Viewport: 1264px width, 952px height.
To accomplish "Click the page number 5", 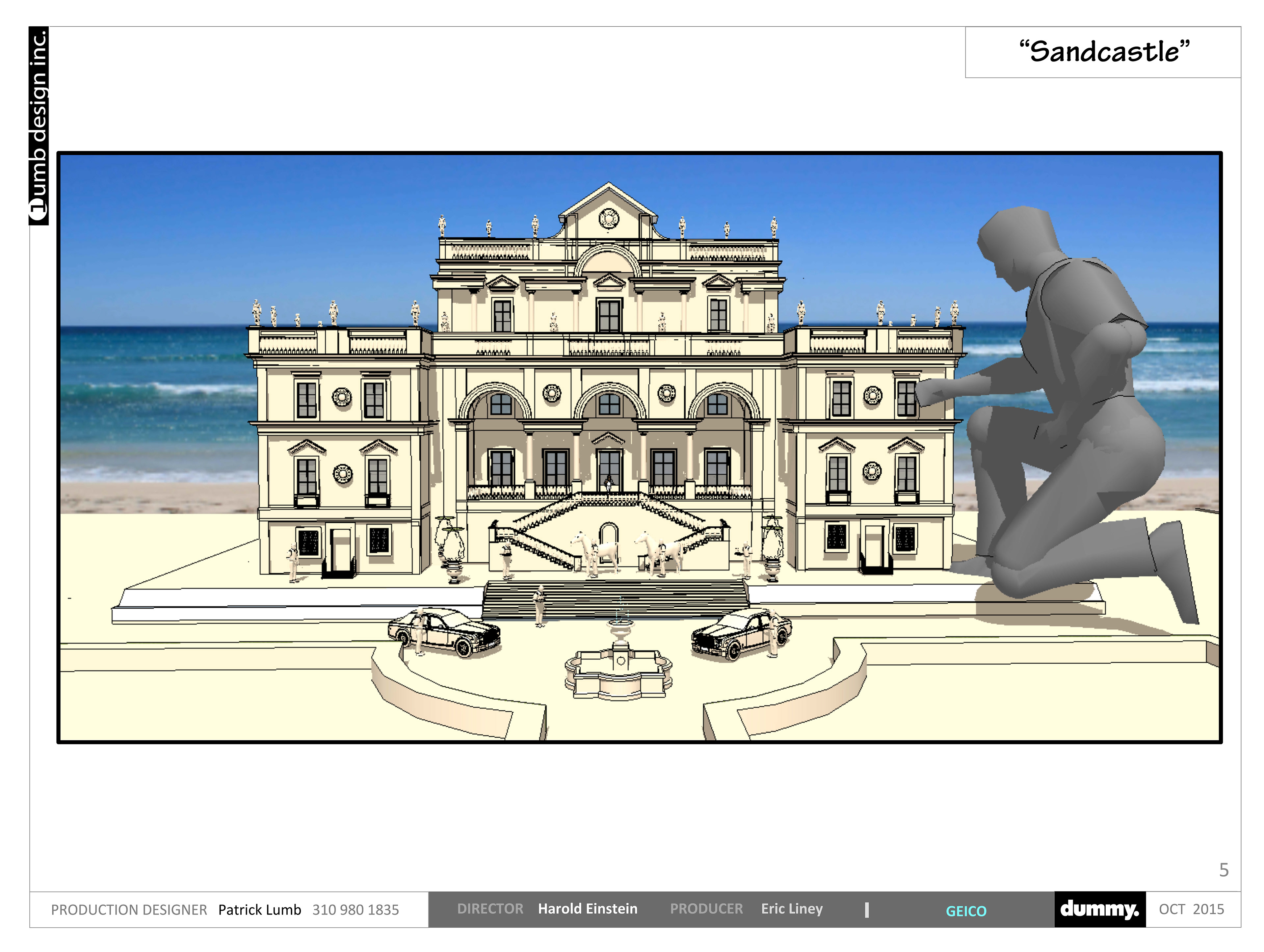I will (1224, 870).
